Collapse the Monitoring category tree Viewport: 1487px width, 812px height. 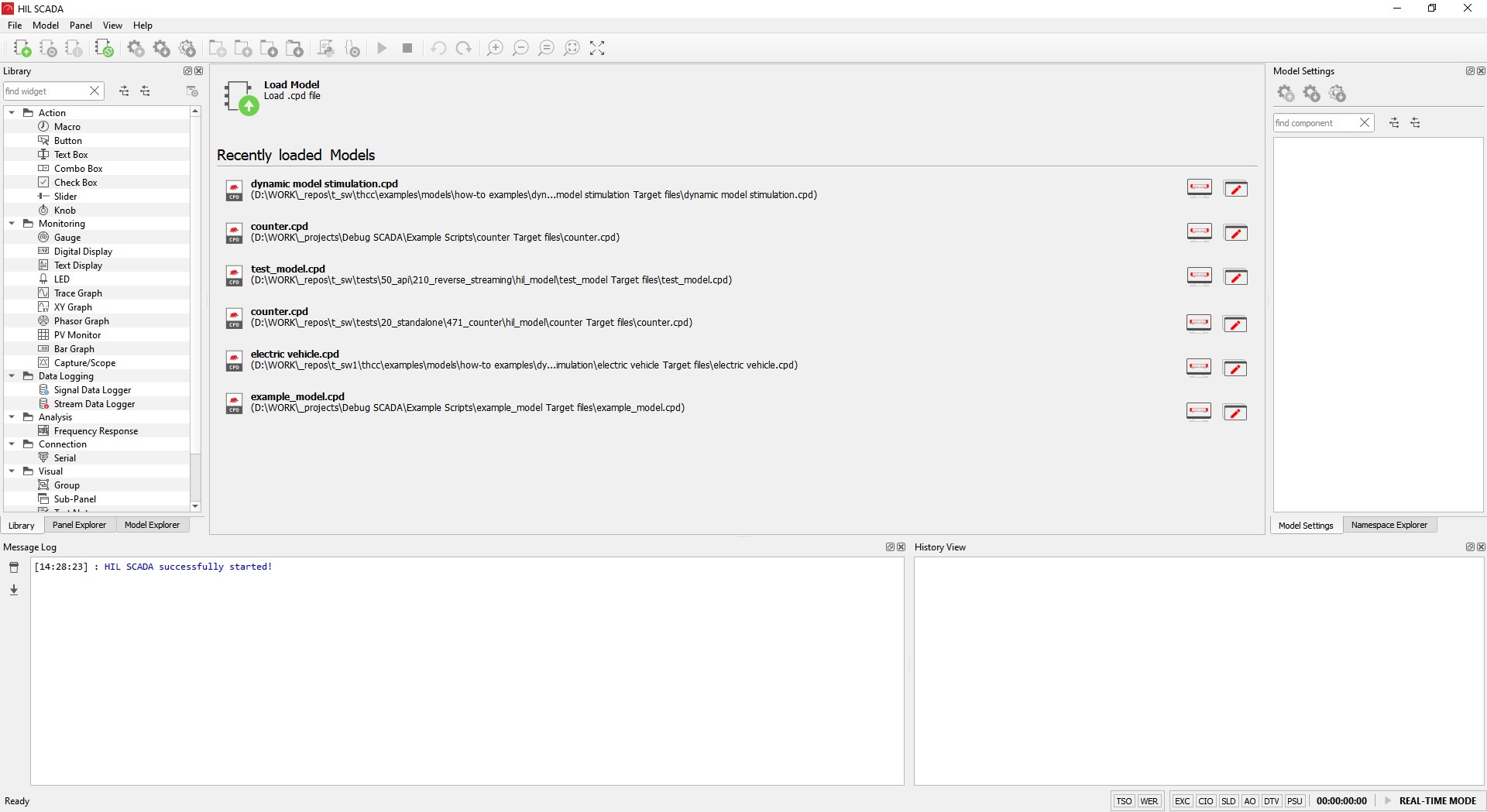(x=12, y=224)
